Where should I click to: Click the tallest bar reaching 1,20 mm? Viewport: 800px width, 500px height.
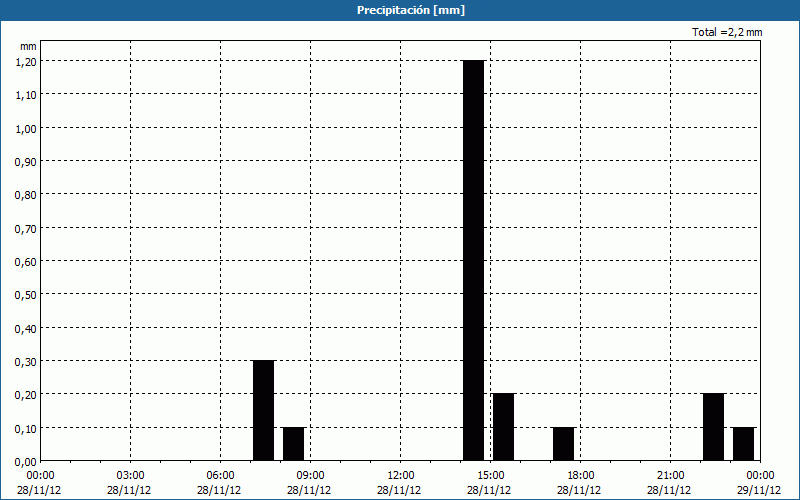473,260
